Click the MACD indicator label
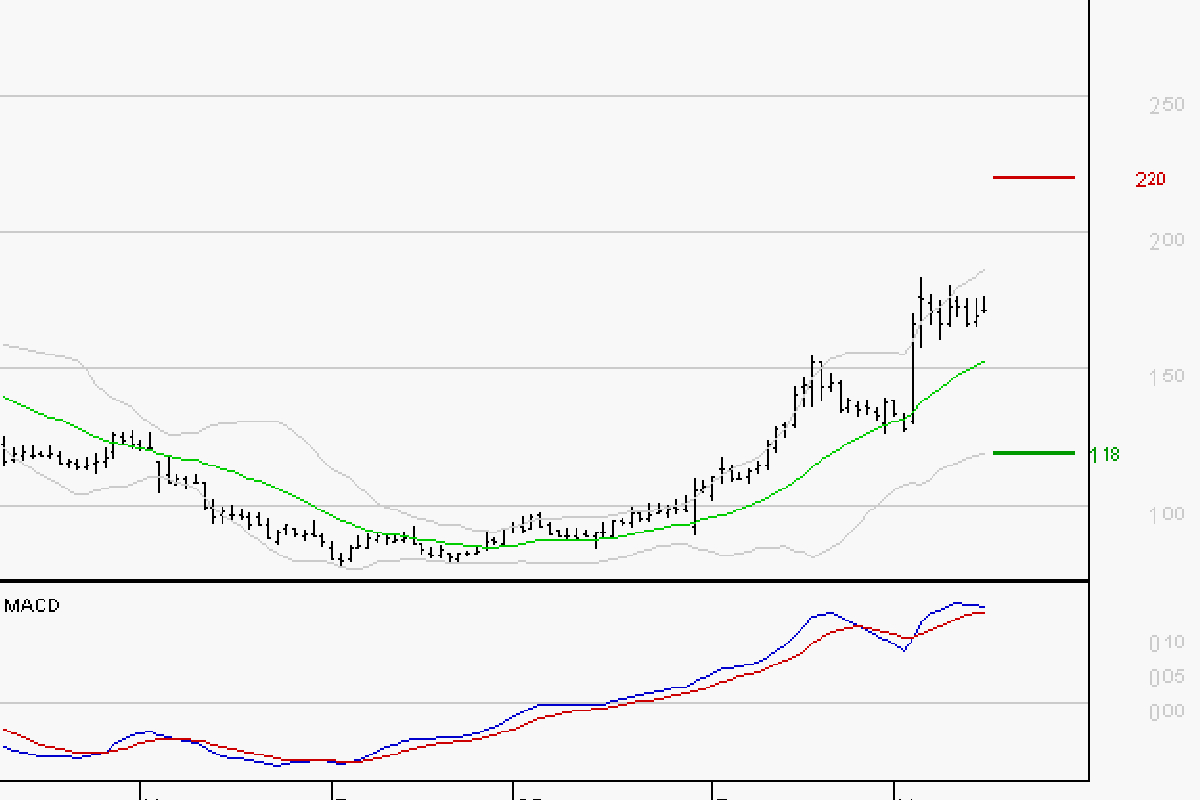The height and width of the screenshot is (800, 1200). pos(32,606)
